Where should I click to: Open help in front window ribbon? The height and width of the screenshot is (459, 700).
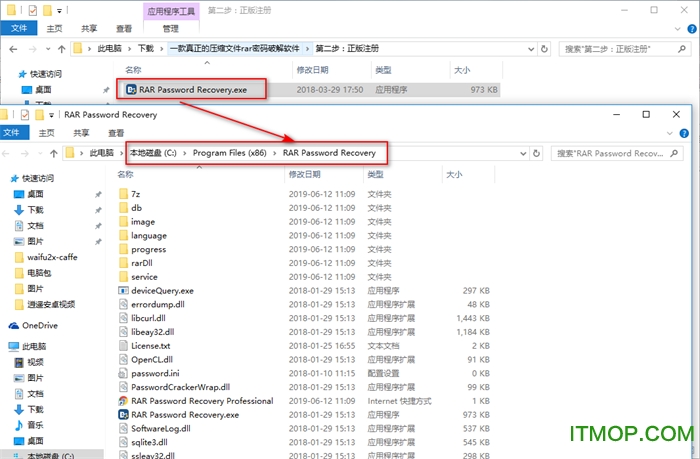click(x=683, y=134)
